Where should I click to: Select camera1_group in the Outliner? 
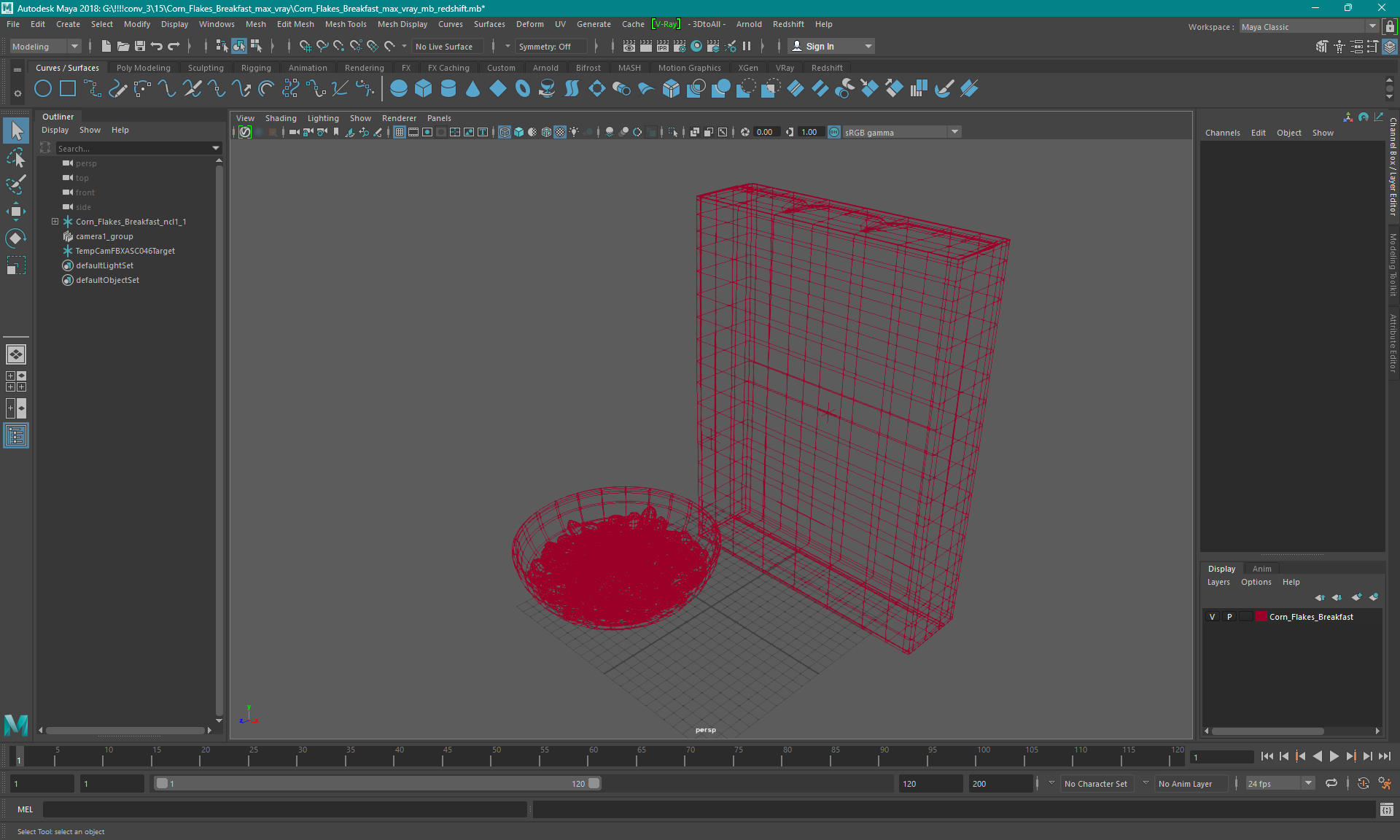point(104,236)
